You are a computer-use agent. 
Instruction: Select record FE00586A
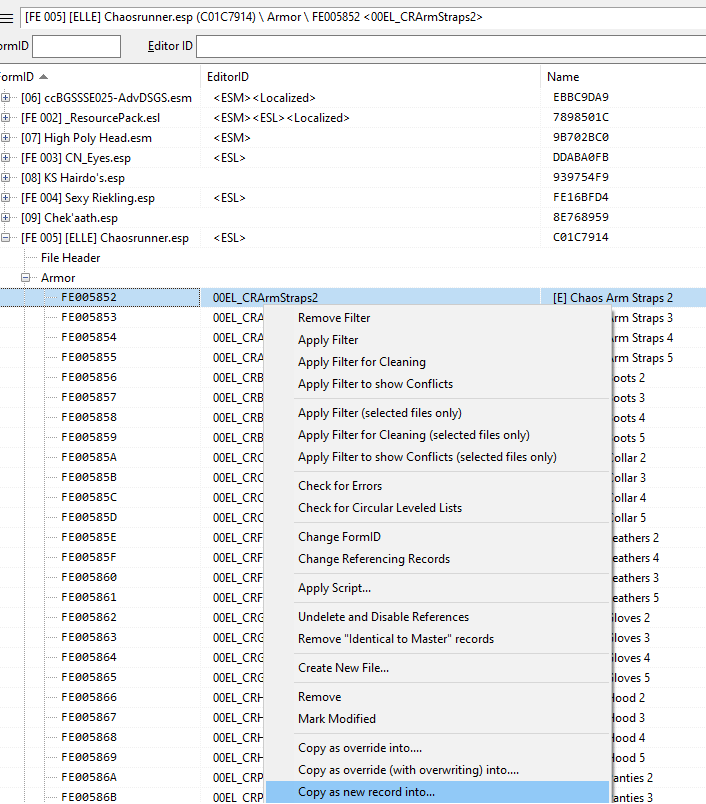[x=89, y=777]
